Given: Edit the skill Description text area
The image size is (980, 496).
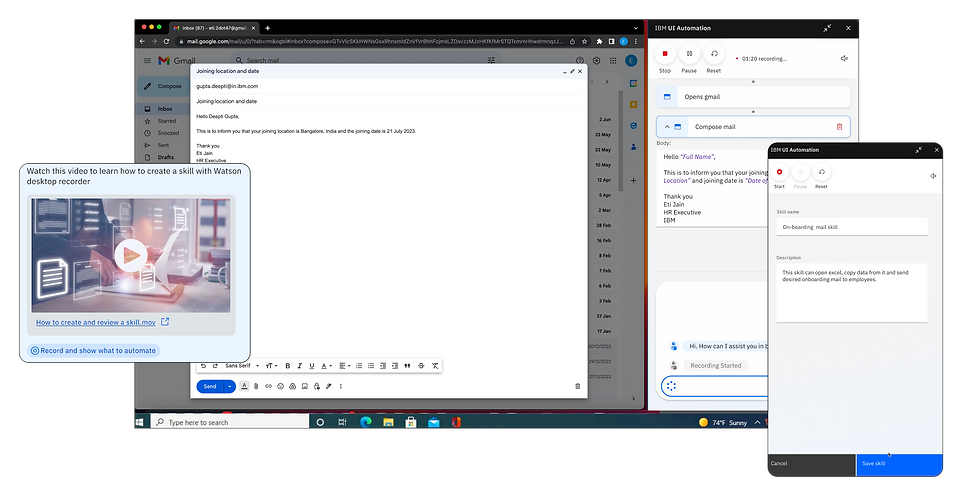Looking at the screenshot, I should click(852, 292).
